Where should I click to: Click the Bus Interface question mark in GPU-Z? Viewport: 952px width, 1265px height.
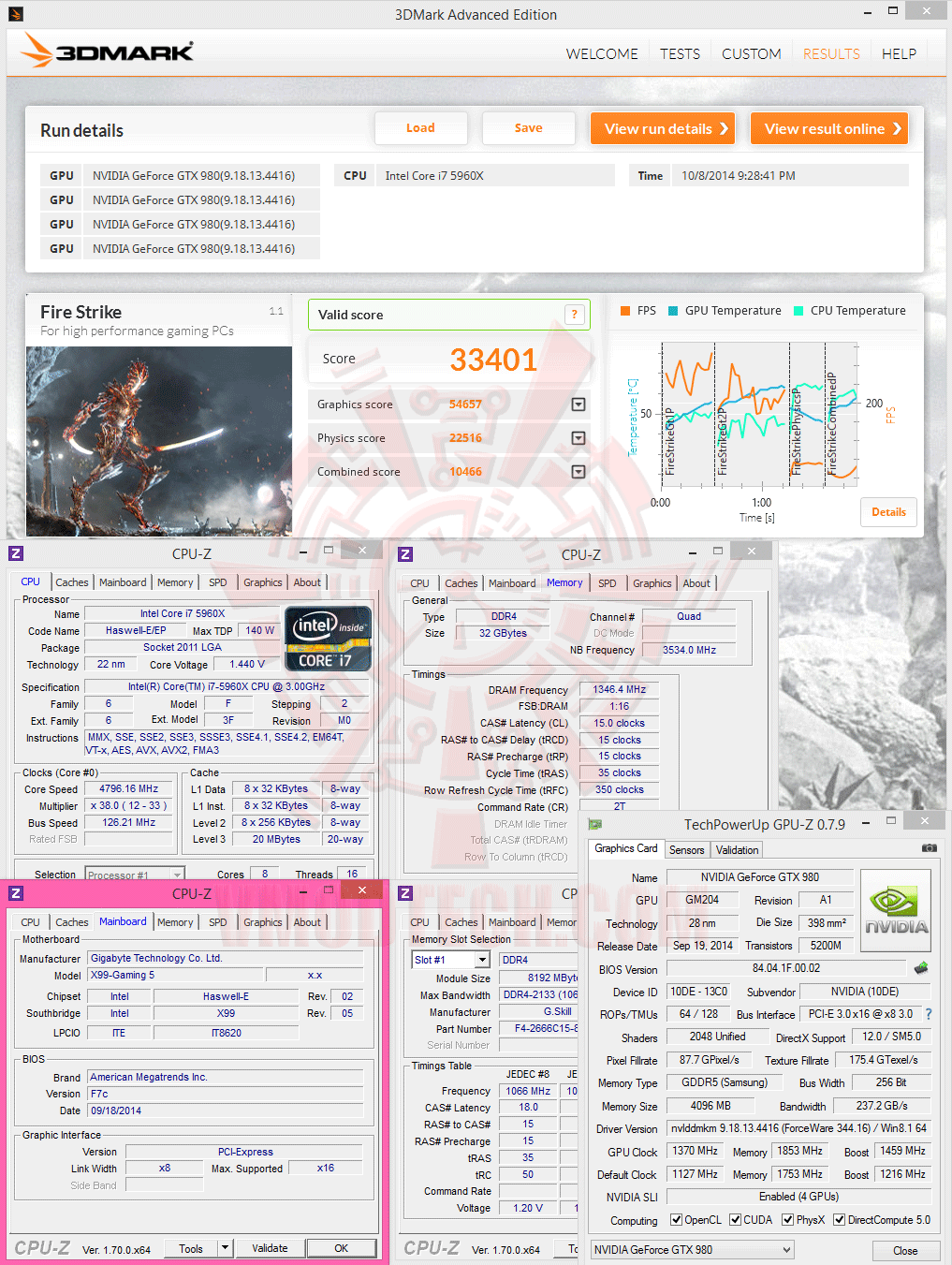coord(929,1014)
